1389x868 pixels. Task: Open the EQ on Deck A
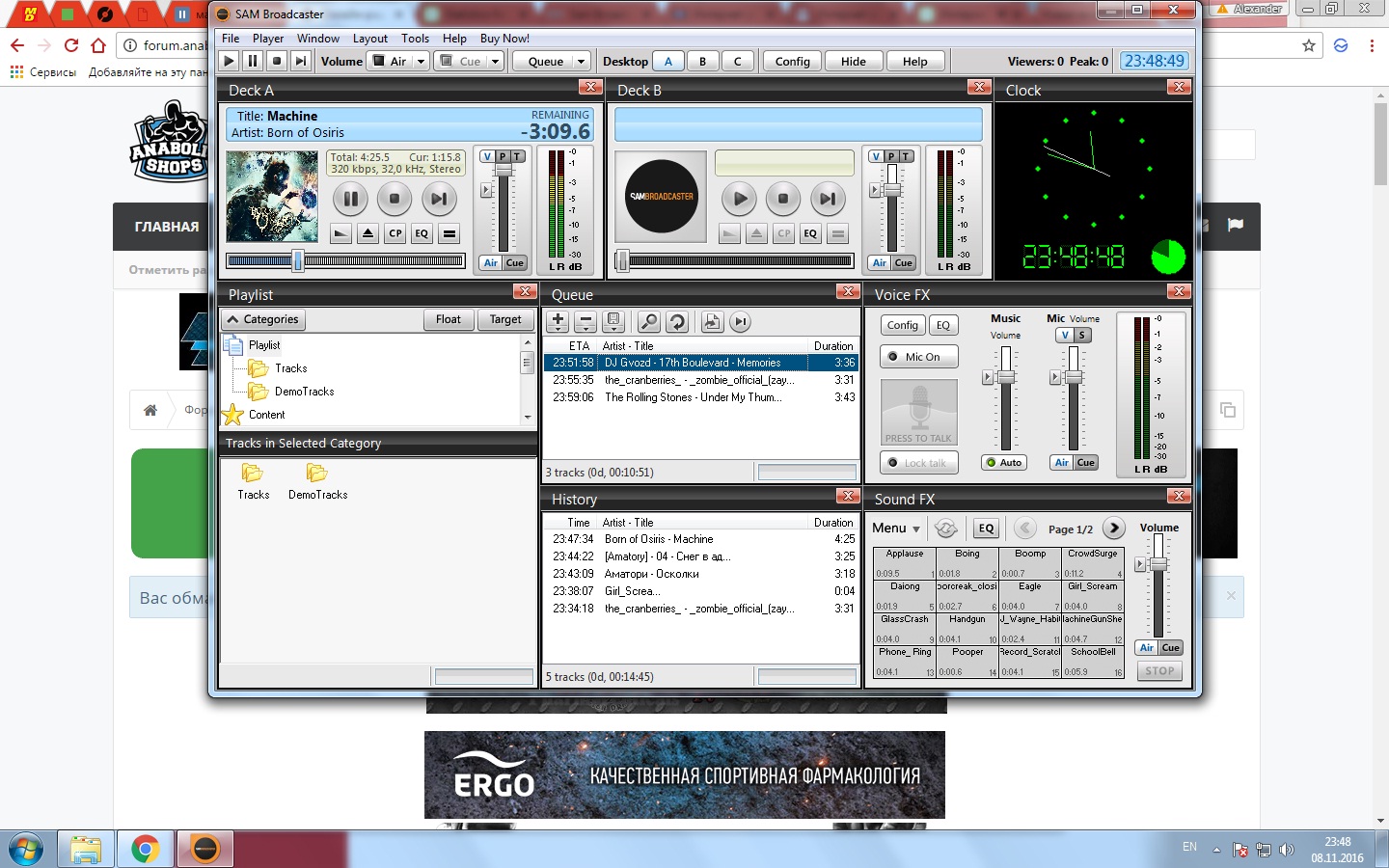(422, 233)
